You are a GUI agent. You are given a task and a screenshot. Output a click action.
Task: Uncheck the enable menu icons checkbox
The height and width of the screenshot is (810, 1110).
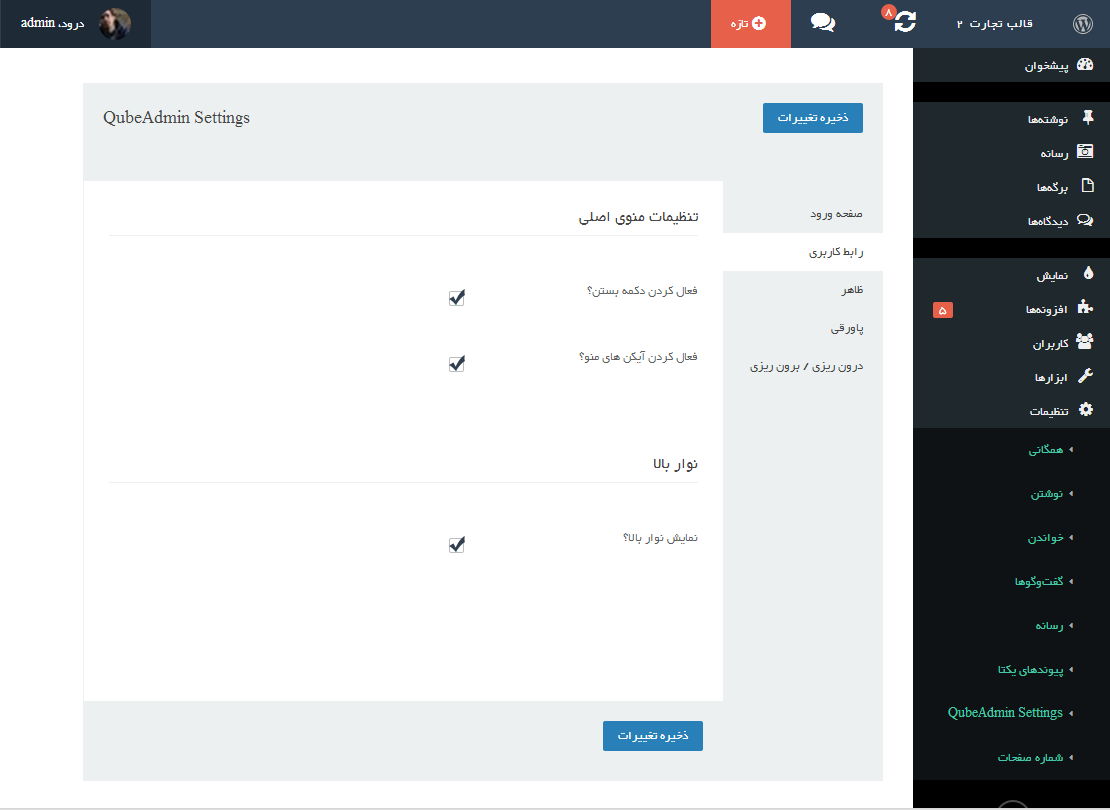(457, 364)
